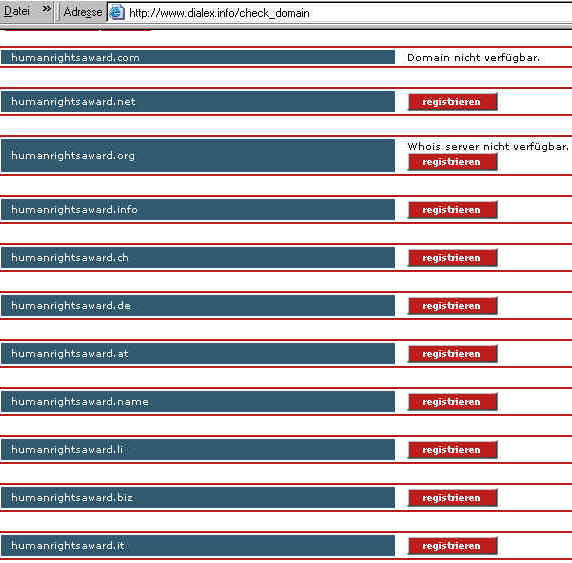
Task: Open the Datei menu
Action: click(16, 11)
